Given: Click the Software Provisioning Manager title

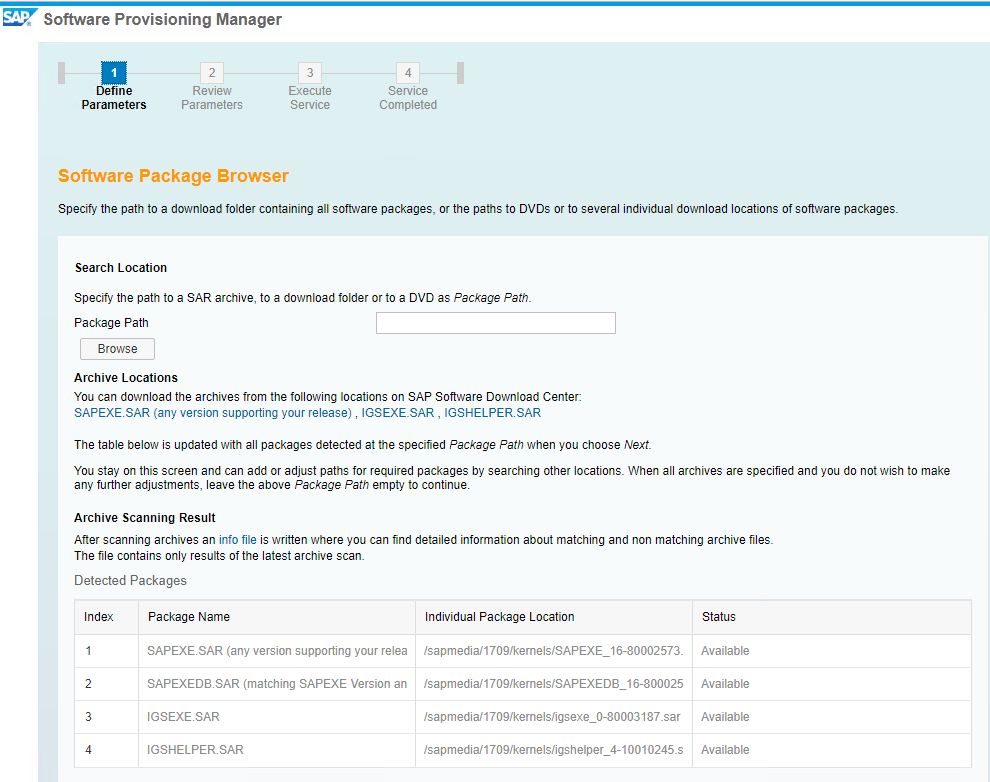Looking at the screenshot, I should coord(162,19).
